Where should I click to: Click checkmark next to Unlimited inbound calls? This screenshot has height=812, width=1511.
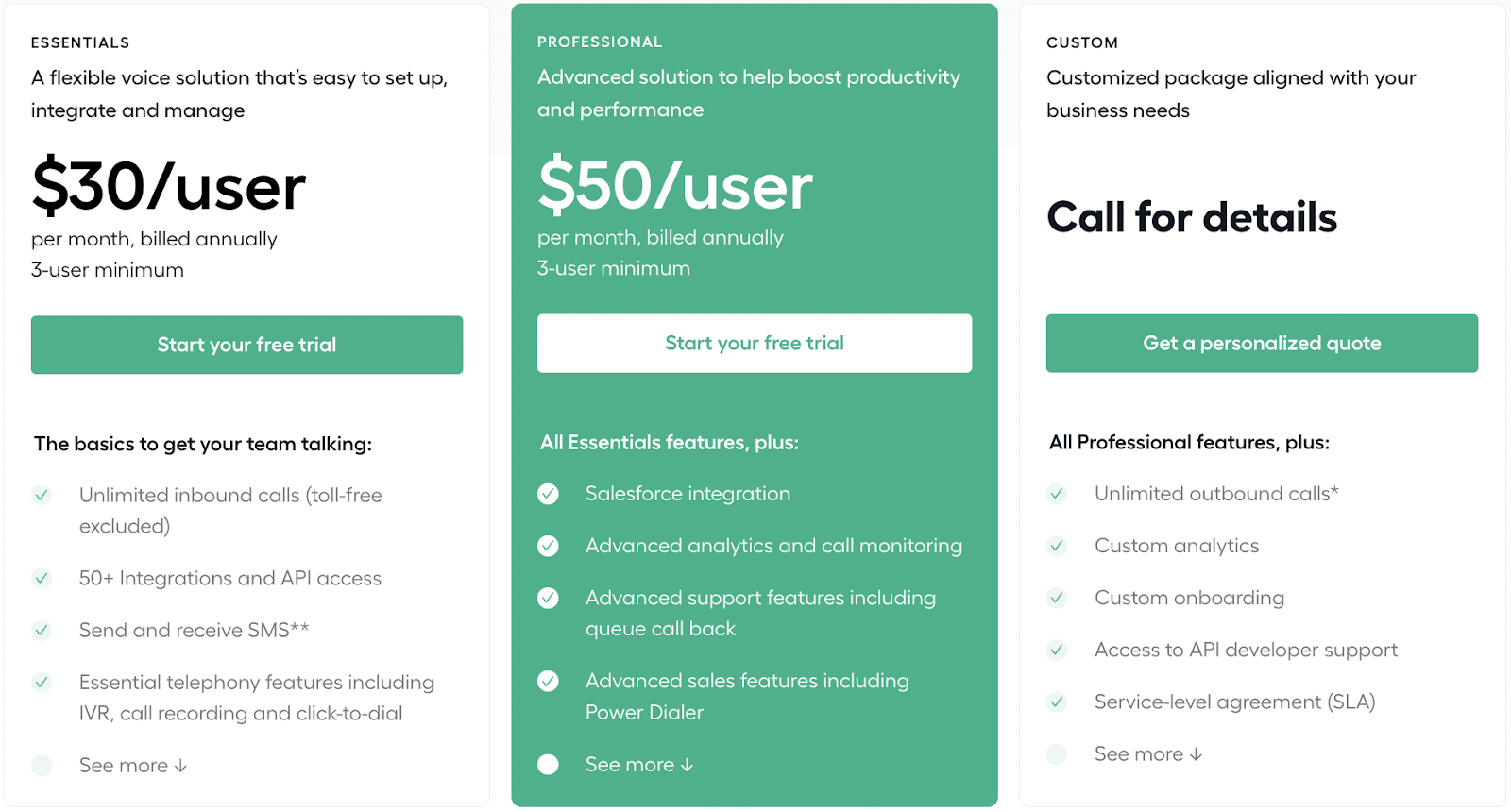click(42, 495)
